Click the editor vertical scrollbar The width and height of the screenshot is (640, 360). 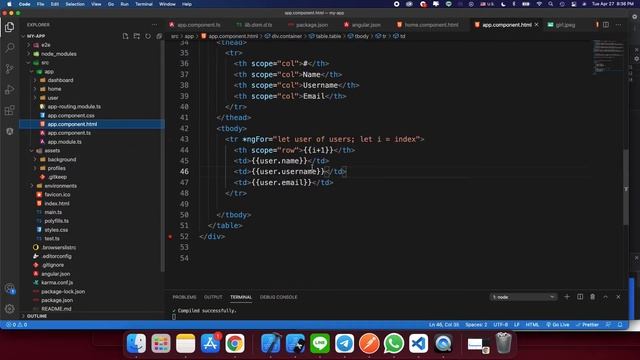point(626,187)
